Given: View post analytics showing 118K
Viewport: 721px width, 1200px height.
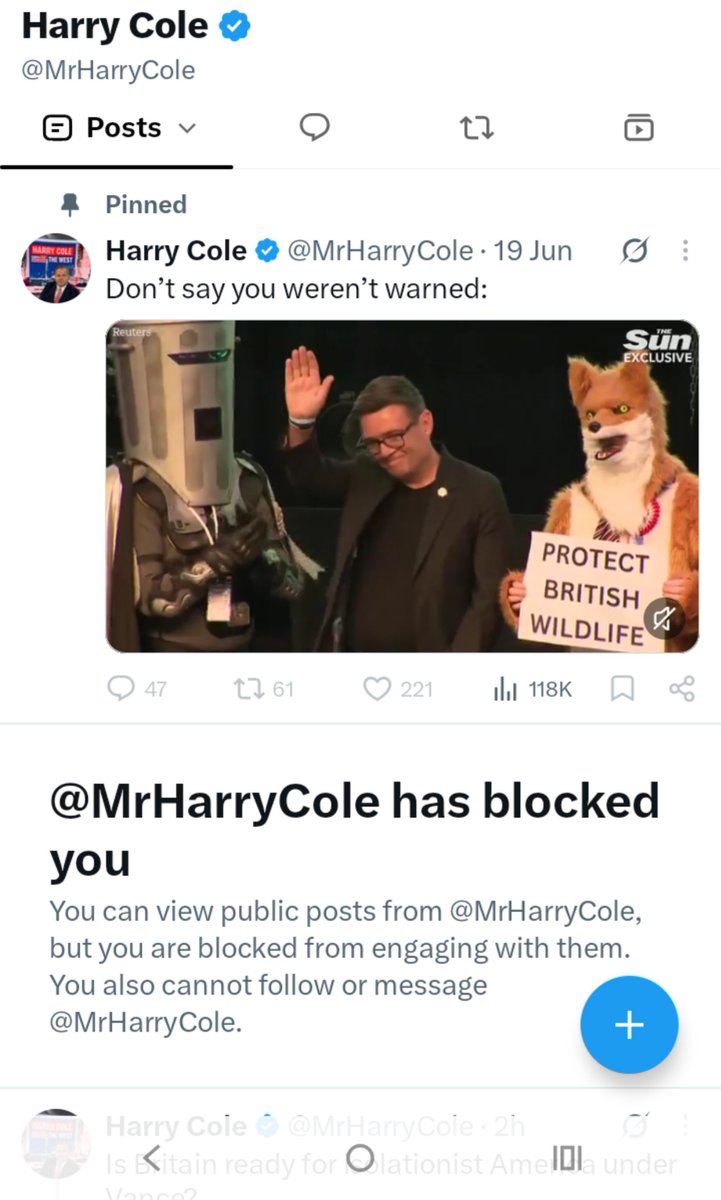Looking at the screenshot, I should 504,688.
